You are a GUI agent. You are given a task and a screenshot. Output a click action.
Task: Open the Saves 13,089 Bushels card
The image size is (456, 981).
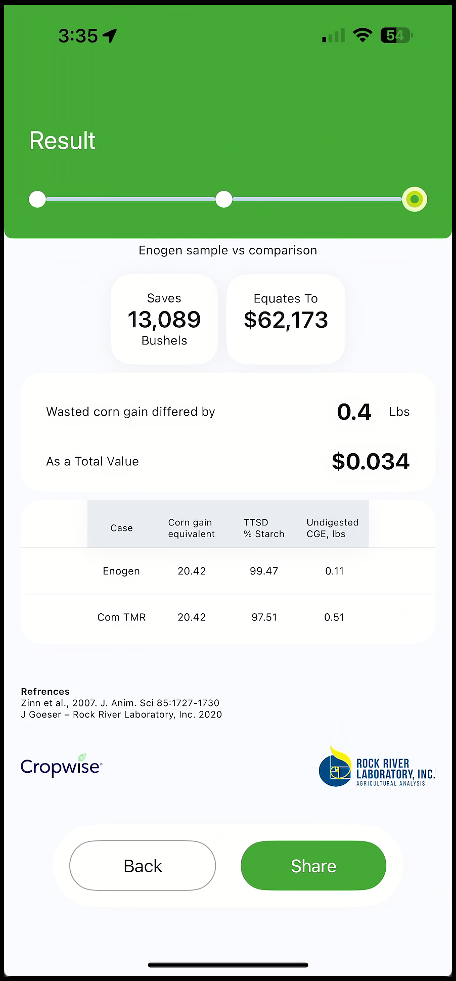point(165,319)
